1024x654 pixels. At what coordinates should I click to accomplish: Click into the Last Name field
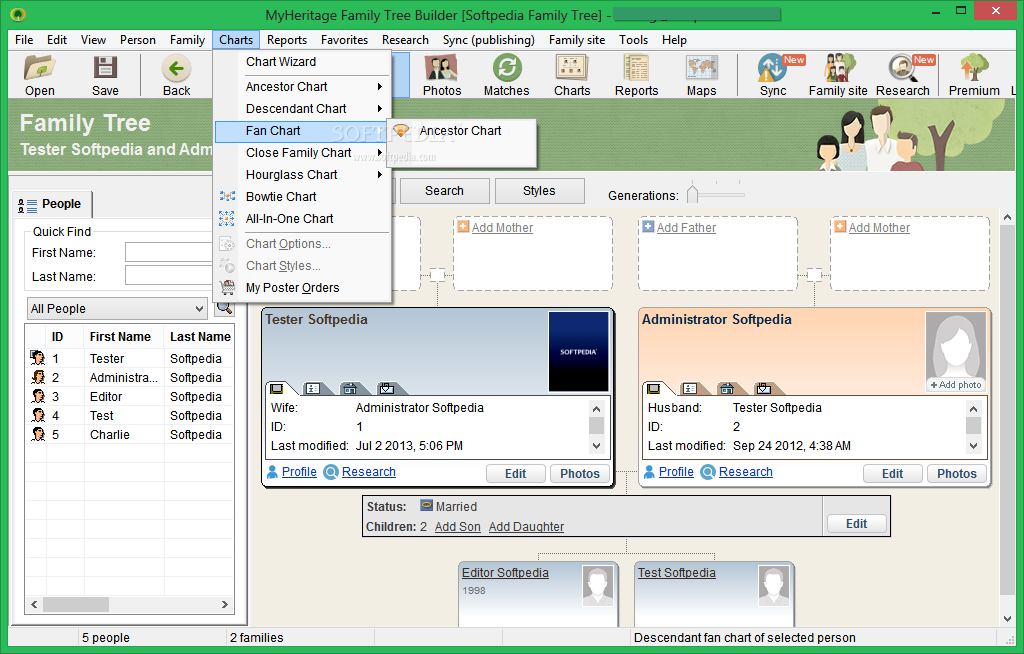[x=168, y=276]
